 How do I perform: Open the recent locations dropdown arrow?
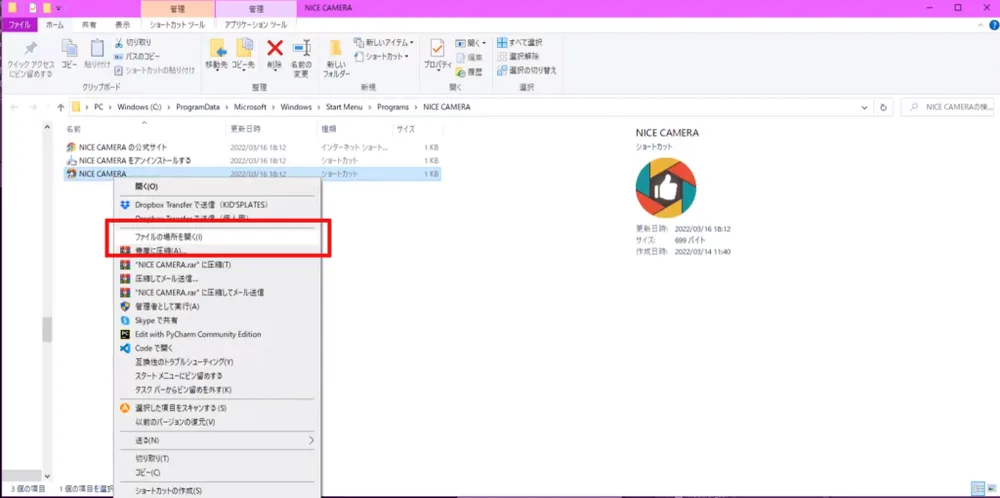(x=48, y=108)
